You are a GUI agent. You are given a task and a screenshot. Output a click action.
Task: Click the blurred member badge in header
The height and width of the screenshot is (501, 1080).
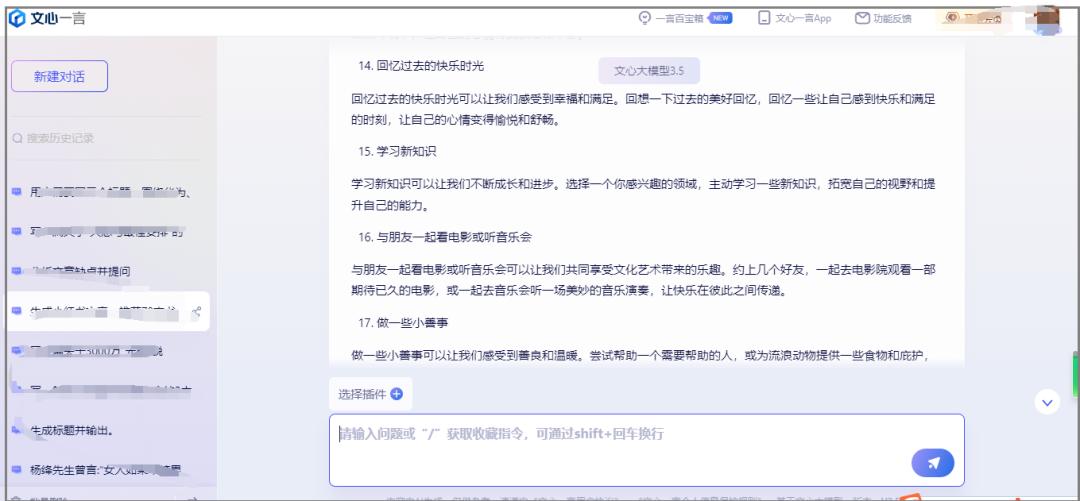(x=973, y=19)
